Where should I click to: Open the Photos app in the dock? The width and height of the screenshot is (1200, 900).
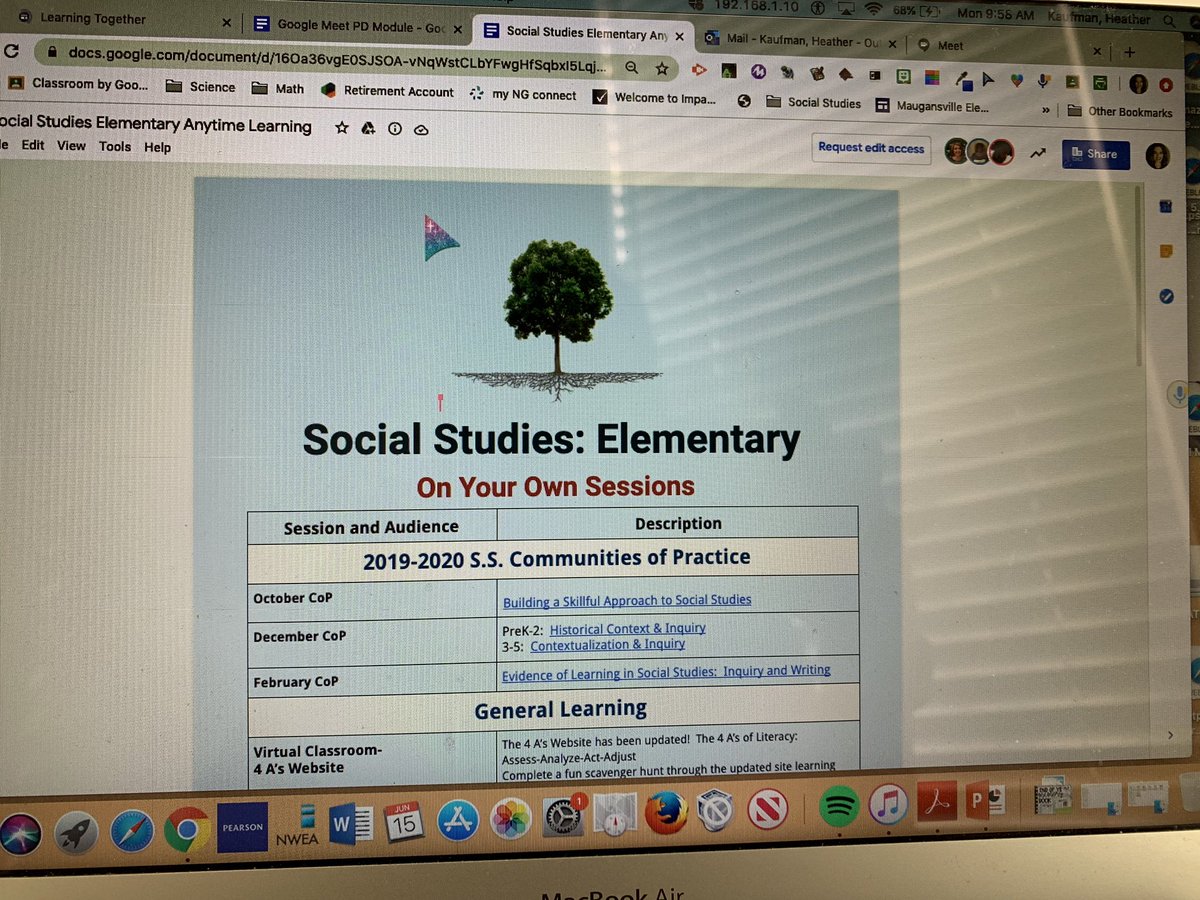tap(511, 820)
